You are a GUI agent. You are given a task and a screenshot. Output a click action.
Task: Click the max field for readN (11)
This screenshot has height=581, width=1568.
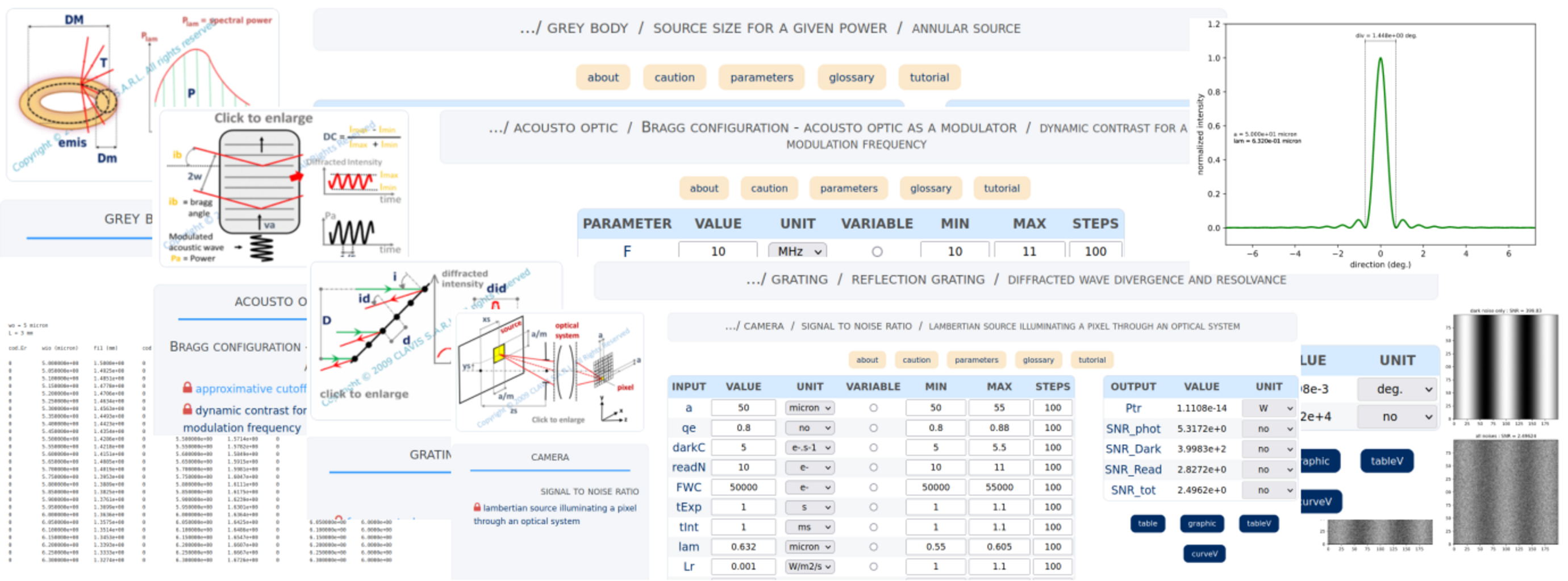point(999,467)
